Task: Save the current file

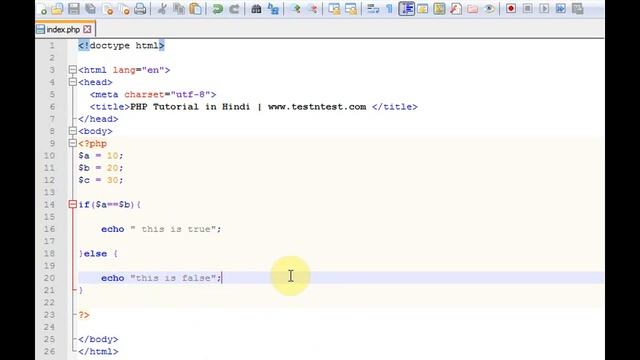Action: (x=74, y=9)
